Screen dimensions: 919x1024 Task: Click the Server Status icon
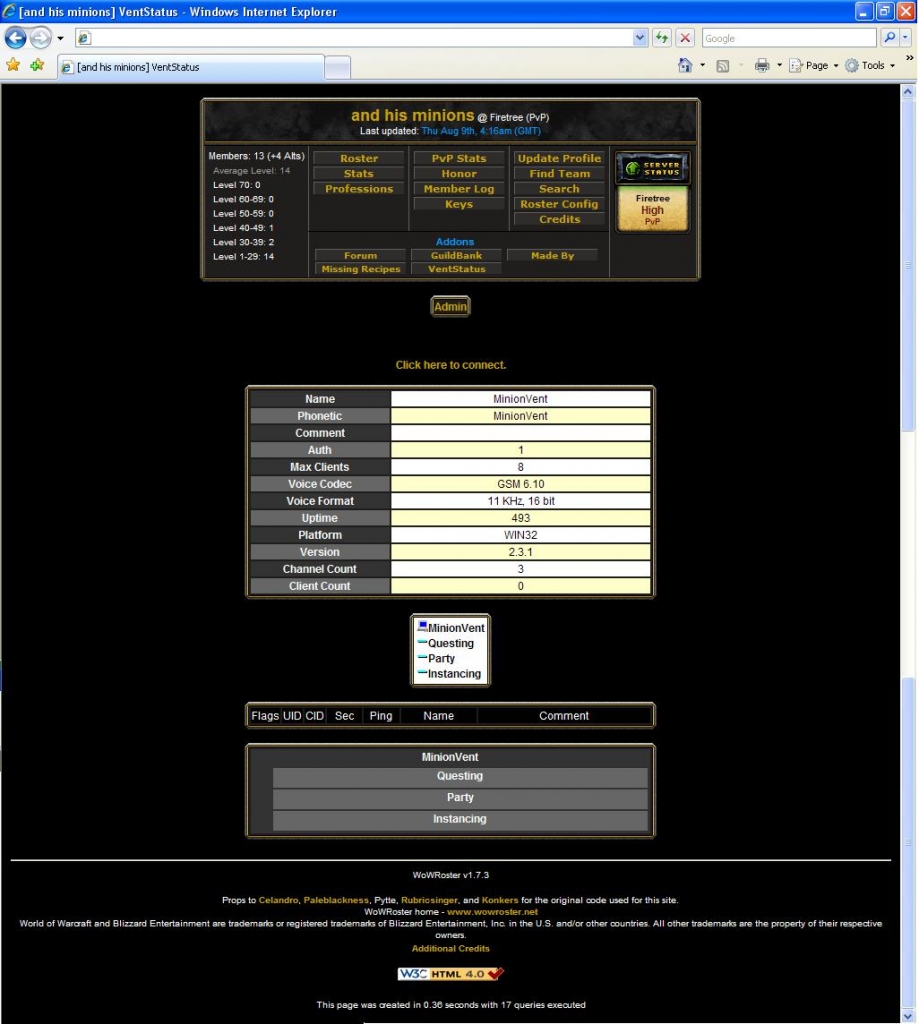(x=653, y=168)
